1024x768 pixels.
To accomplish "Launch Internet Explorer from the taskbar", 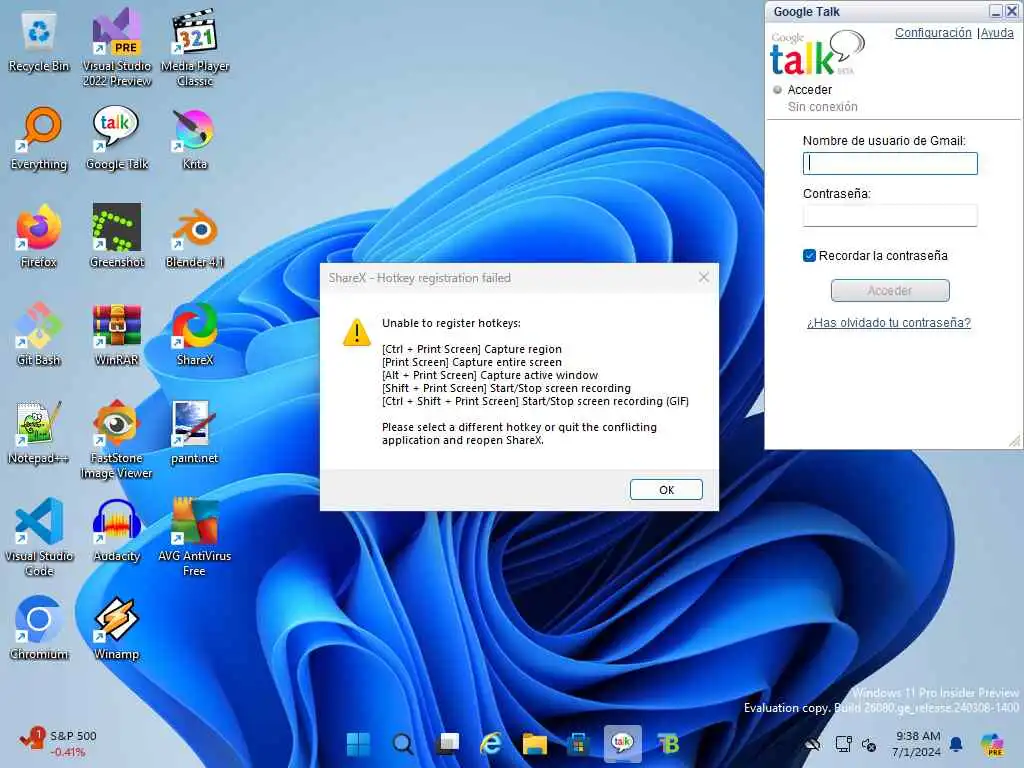I will pos(490,744).
